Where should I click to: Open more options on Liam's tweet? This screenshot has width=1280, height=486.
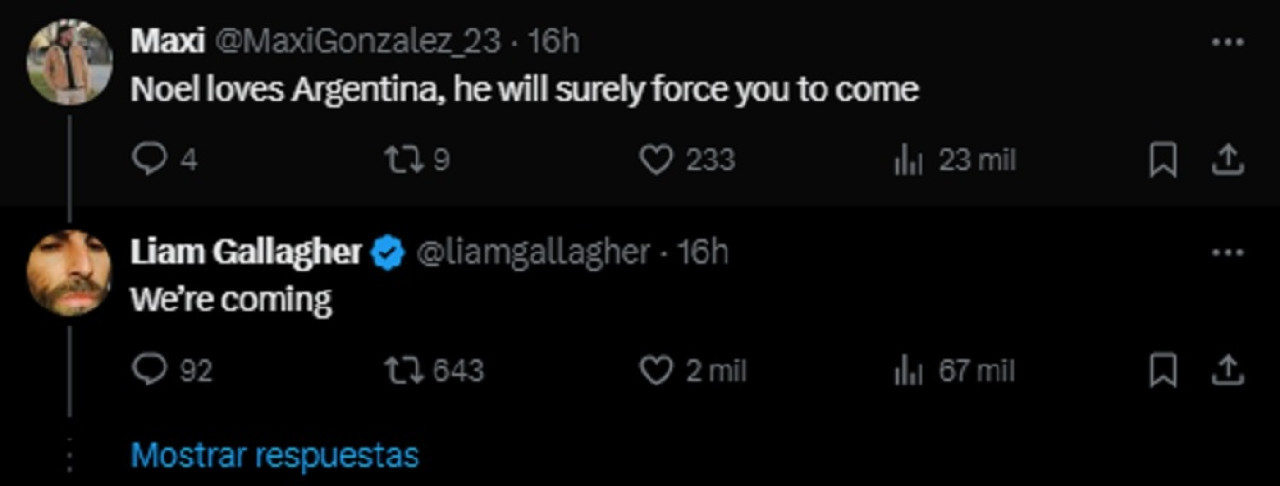1227,253
